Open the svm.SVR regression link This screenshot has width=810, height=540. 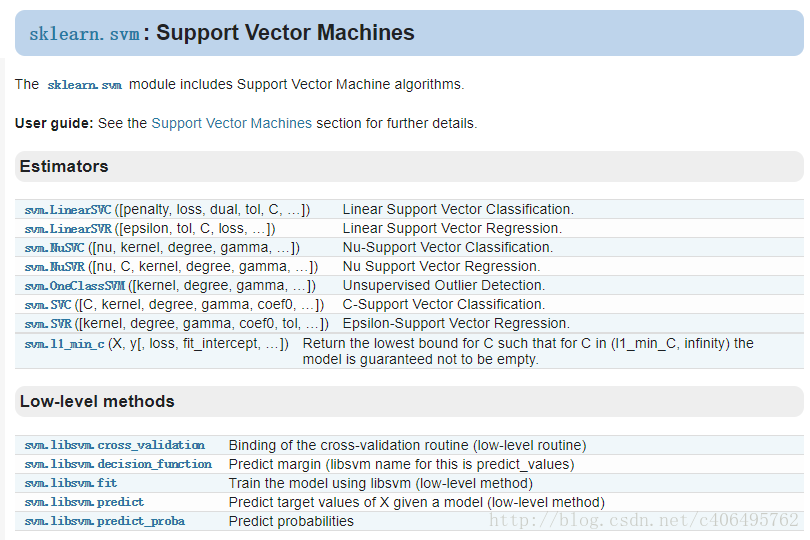point(47,324)
